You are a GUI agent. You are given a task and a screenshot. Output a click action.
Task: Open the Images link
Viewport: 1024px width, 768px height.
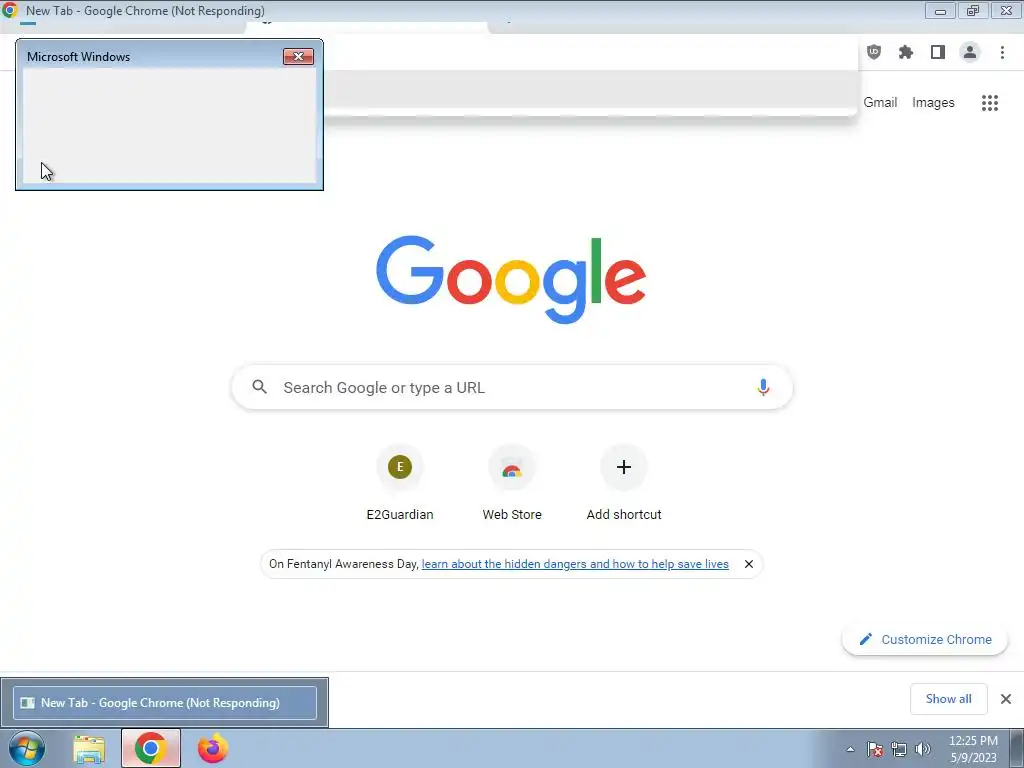click(x=933, y=103)
